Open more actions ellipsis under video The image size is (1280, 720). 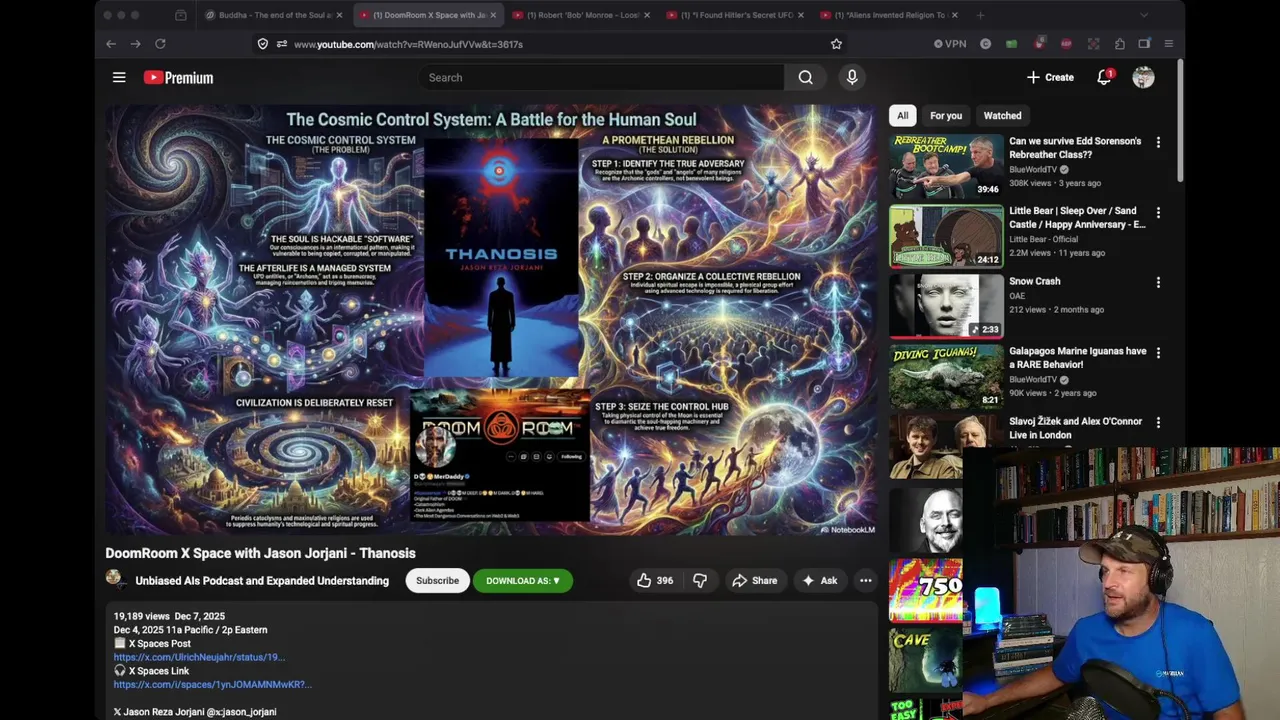[x=866, y=580]
